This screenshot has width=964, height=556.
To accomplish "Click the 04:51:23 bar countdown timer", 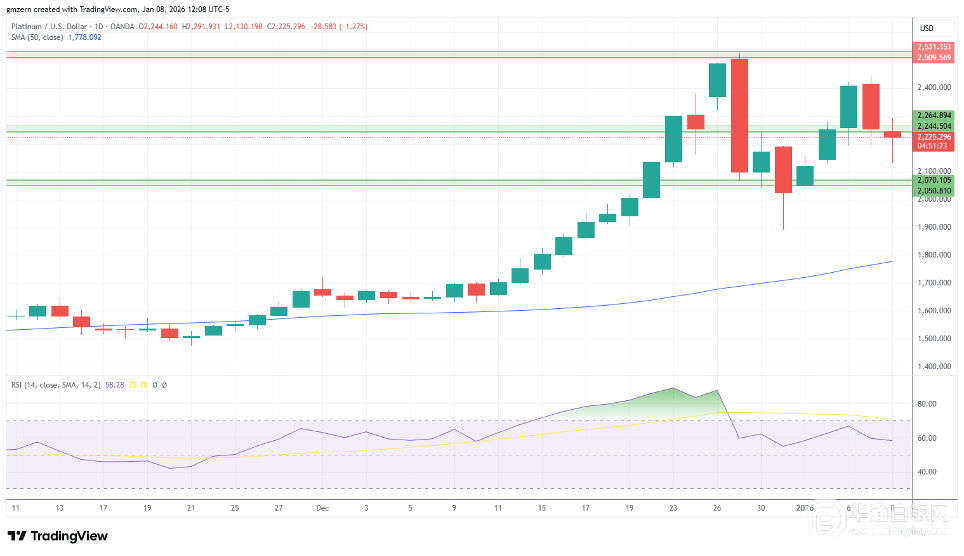I will tap(934, 145).
